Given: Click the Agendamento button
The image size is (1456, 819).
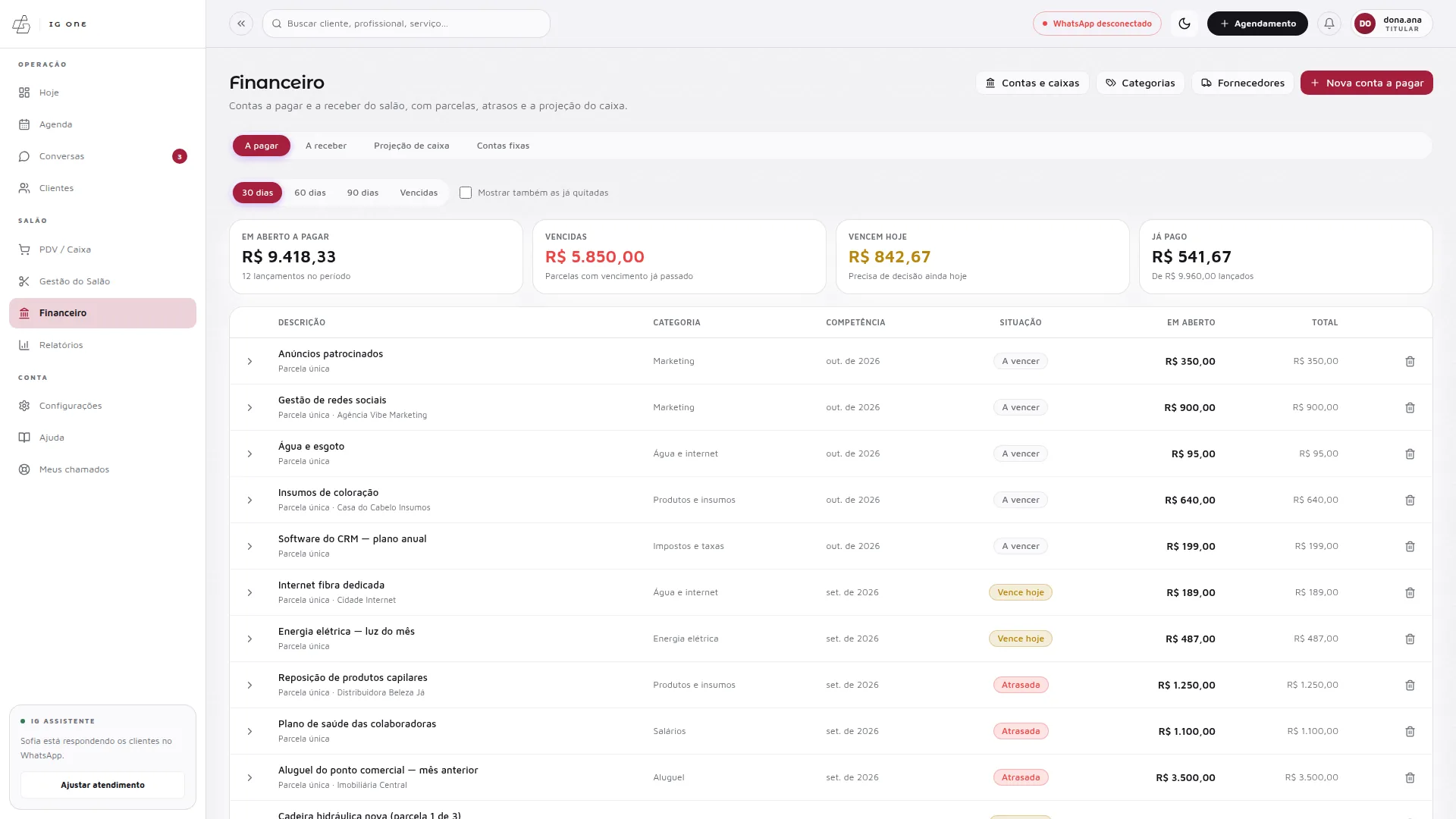Looking at the screenshot, I should tap(1257, 24).
